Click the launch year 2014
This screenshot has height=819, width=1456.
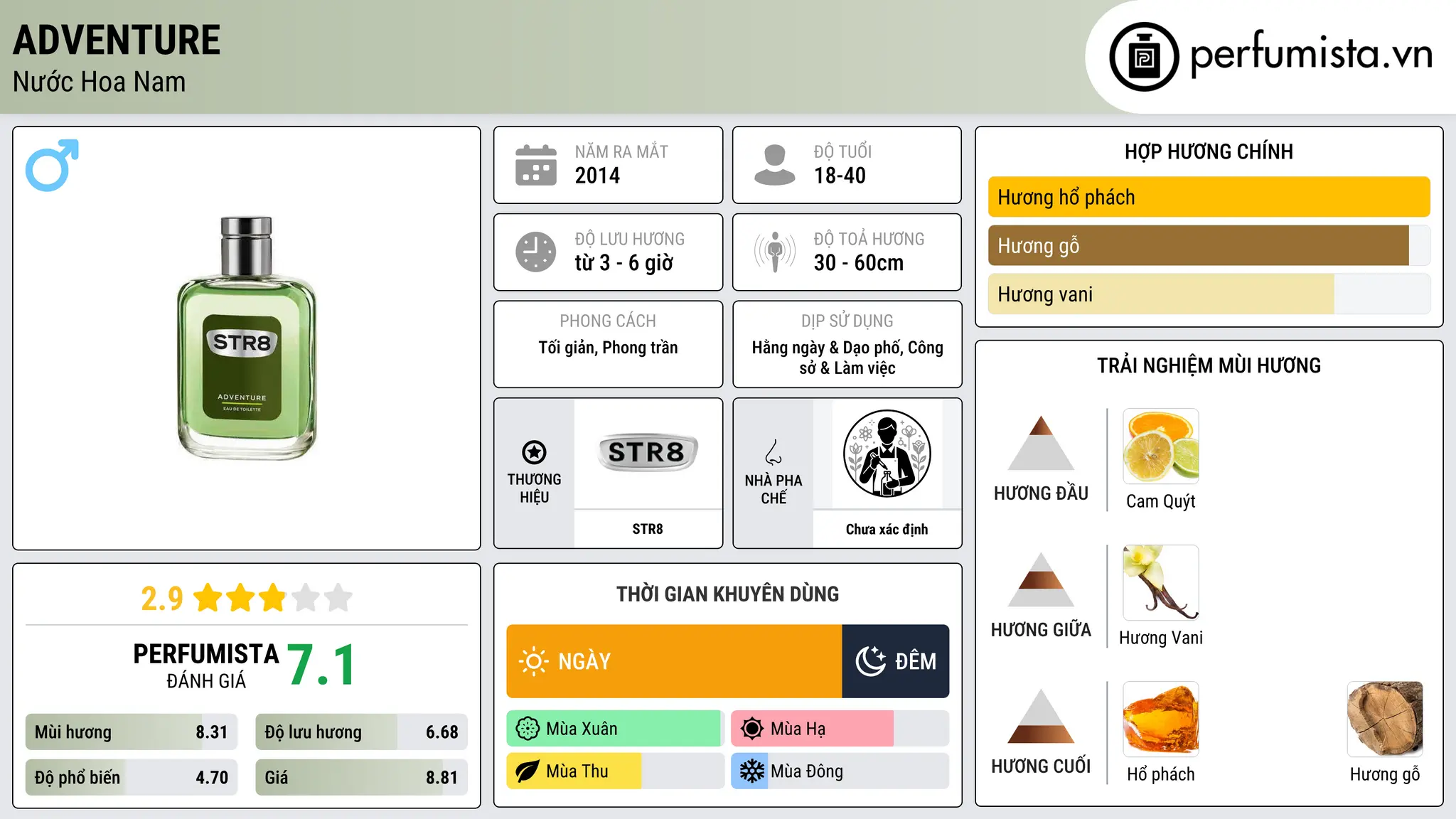coord(597,176)
